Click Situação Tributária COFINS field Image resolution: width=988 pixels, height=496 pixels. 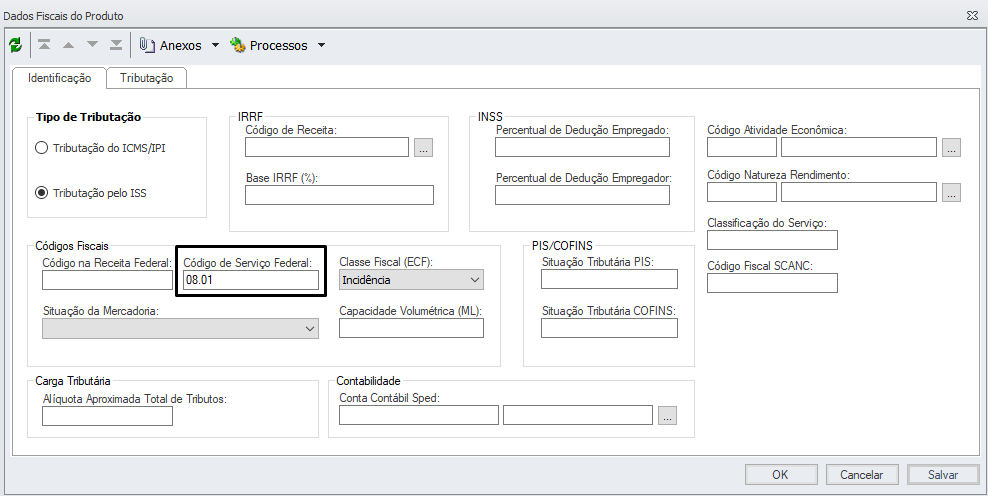pyautogui.click(x=609, y=328)
